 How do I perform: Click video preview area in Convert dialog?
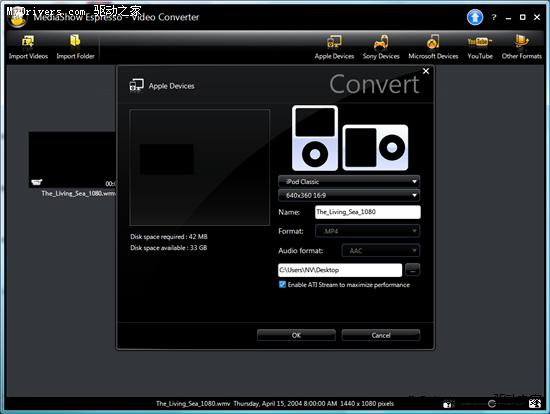(200, 167)
